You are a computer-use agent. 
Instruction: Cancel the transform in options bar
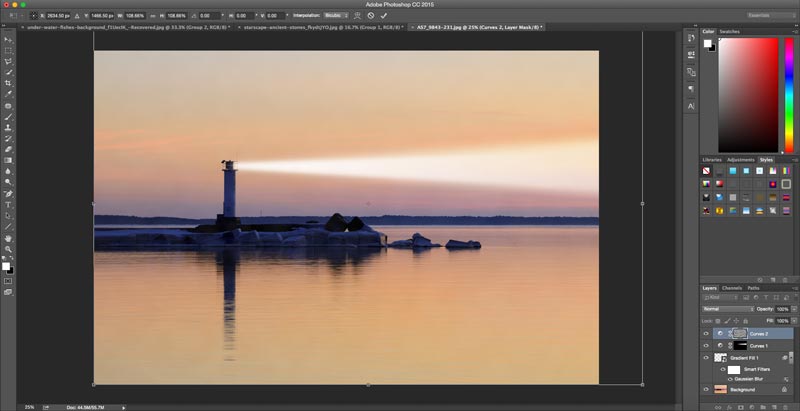371,16
